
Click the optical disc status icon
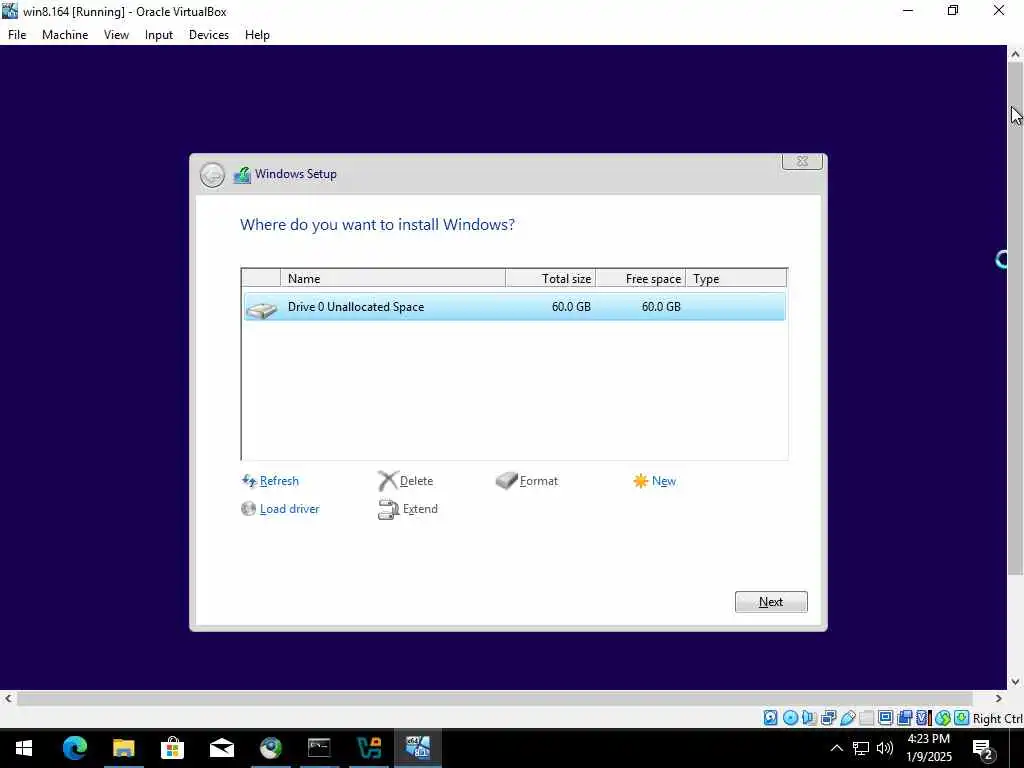[x=790, y=718]
